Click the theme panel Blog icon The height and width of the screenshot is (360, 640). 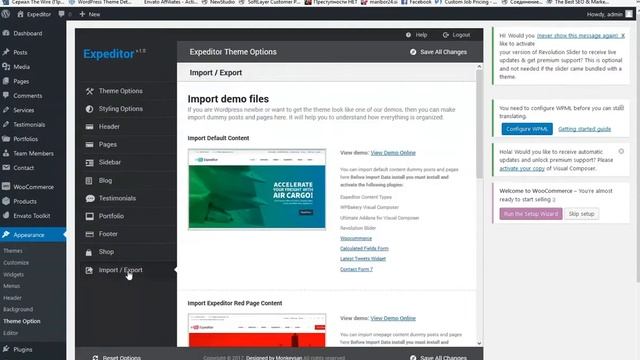tap(89, 180)
